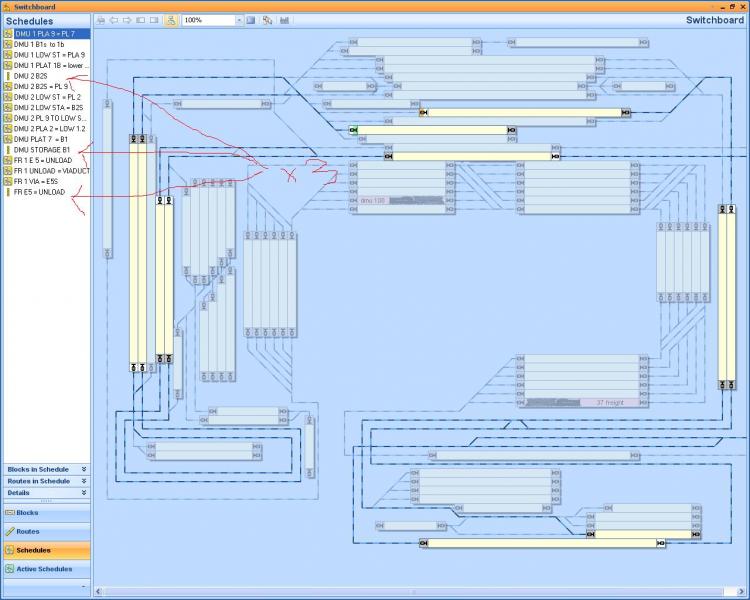This screenshot has width=750, height=600.
Task: Open the 100% zoom dropdown
Action: click(x=237, y=20)
